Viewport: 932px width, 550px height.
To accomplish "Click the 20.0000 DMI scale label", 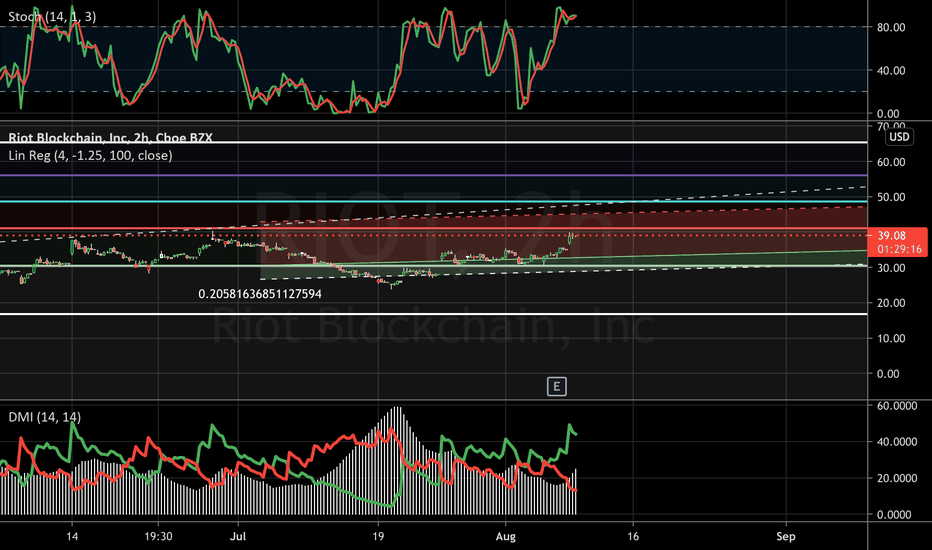I will pos(897,478).
